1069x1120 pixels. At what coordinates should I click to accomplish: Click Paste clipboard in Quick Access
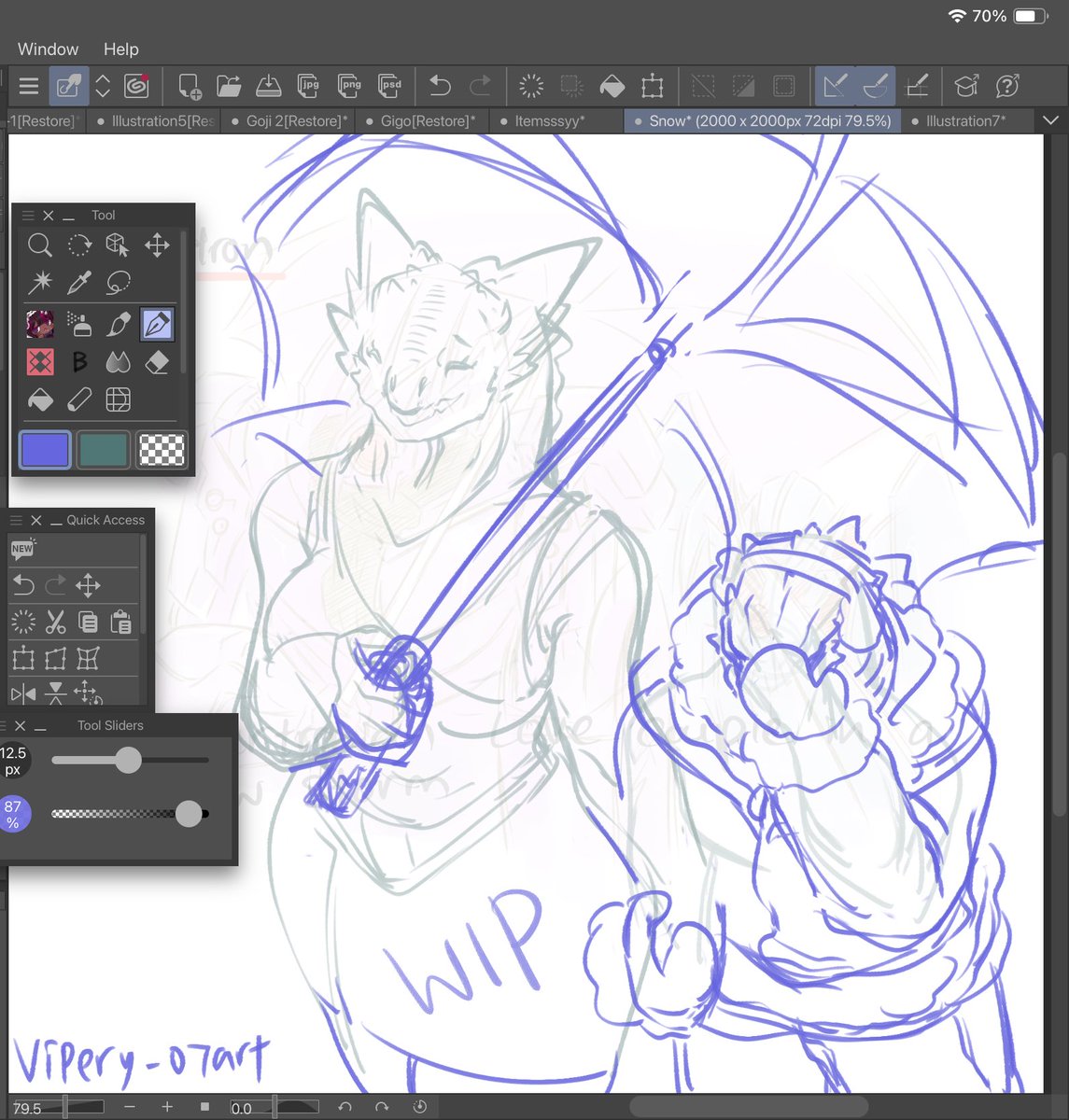(x=120, y=622)
